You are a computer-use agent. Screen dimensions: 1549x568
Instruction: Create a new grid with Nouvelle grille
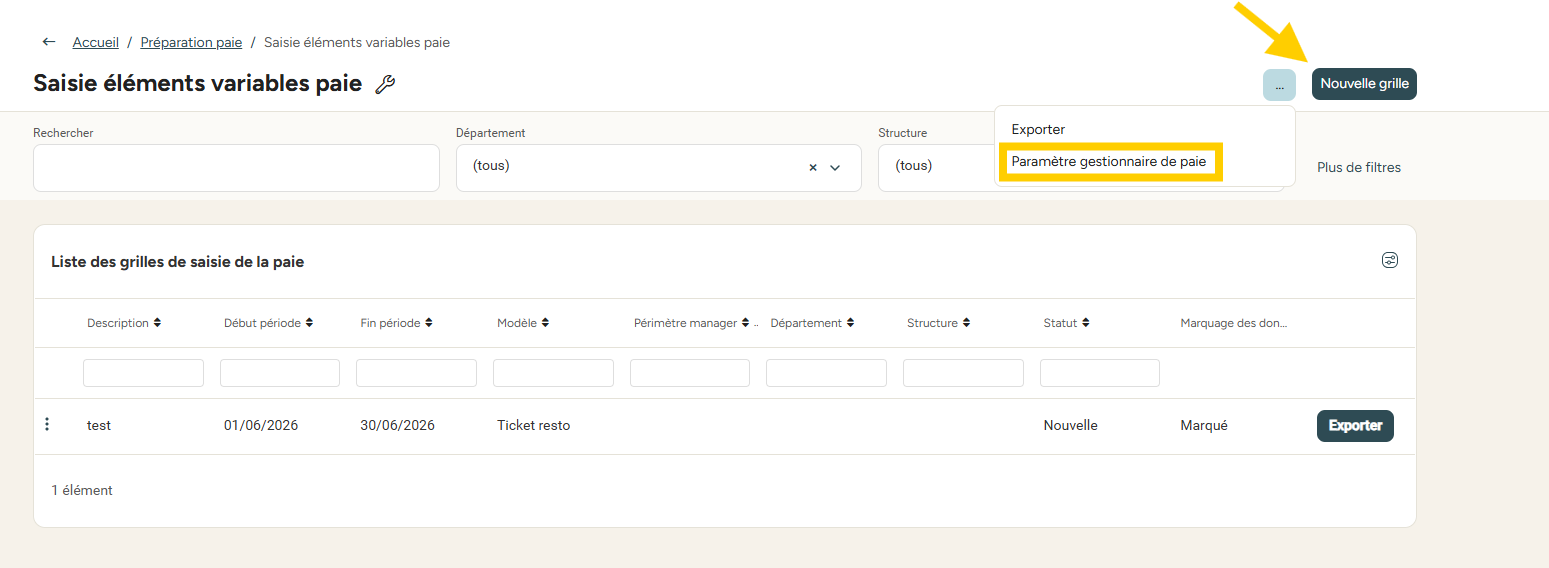tap(1364, 84)
